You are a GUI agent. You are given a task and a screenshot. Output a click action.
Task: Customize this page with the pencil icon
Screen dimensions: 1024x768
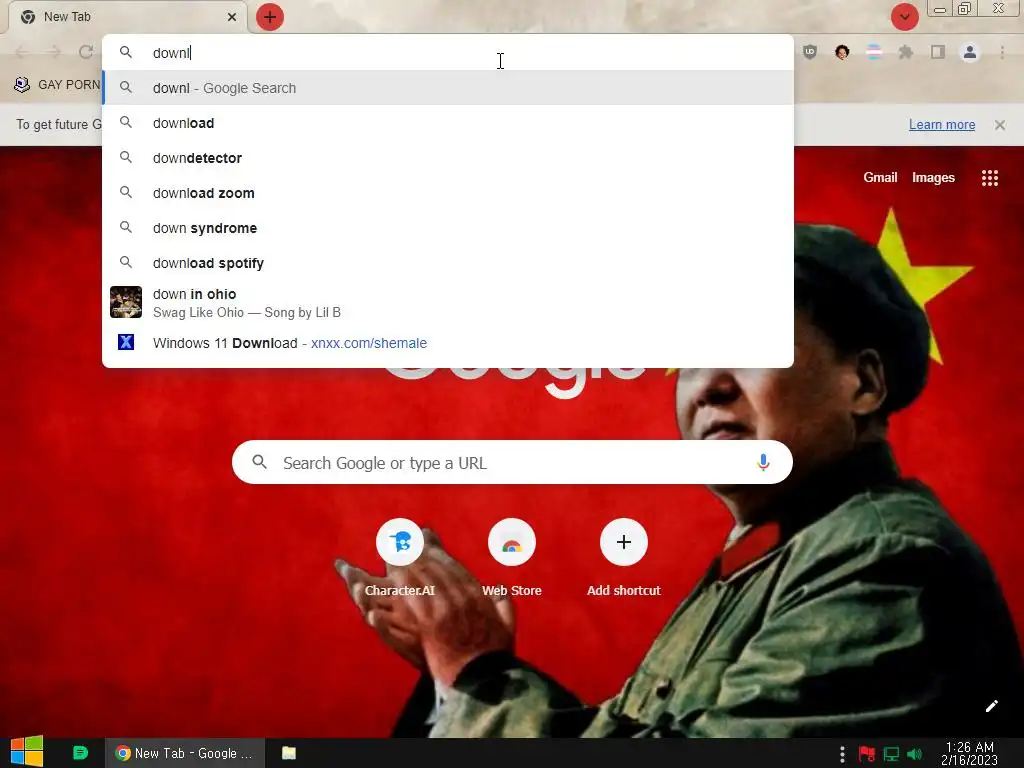click(x=991, y=706)
